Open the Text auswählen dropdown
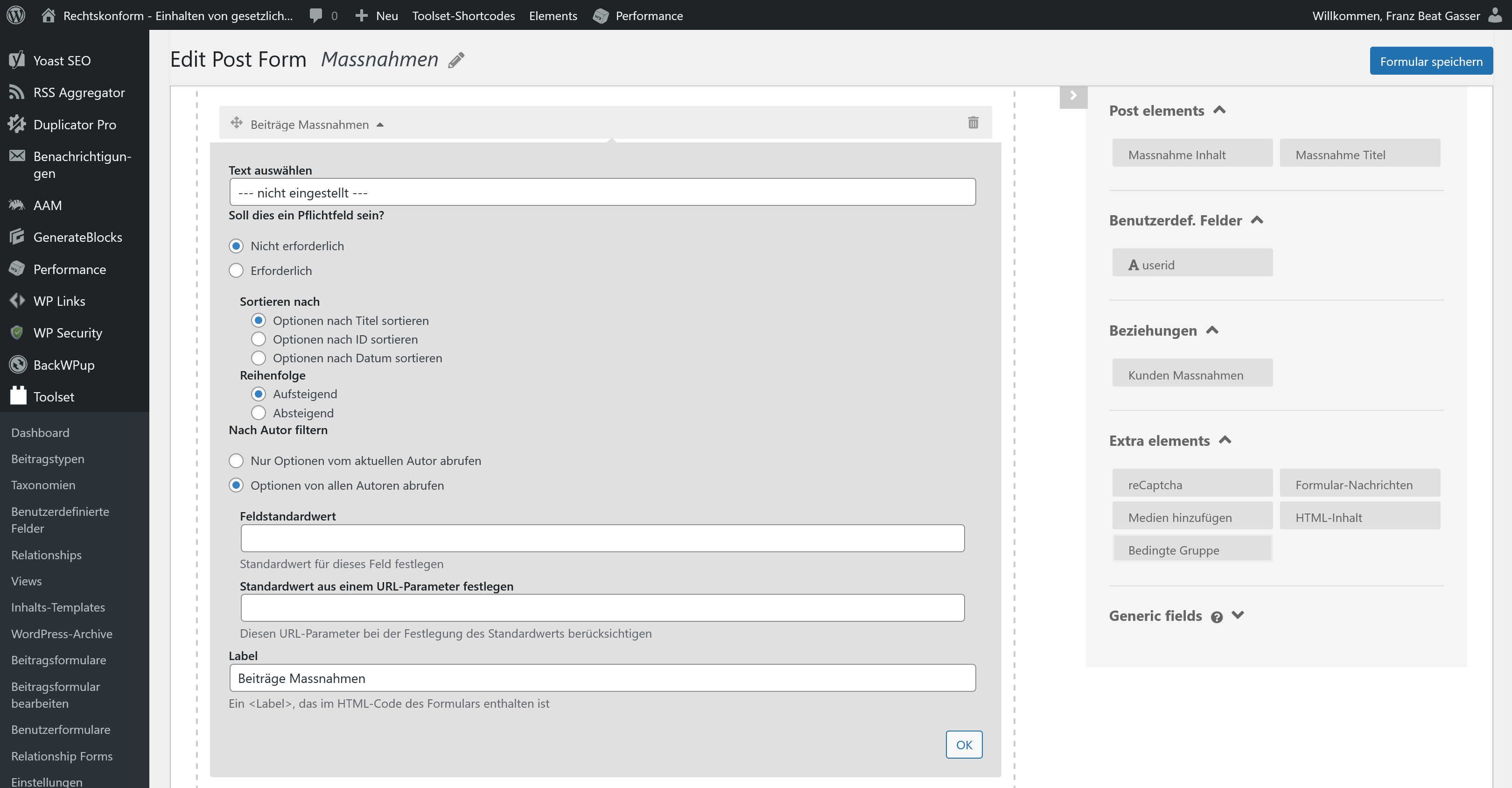1512x788 pixels. [x=602, y=192]
